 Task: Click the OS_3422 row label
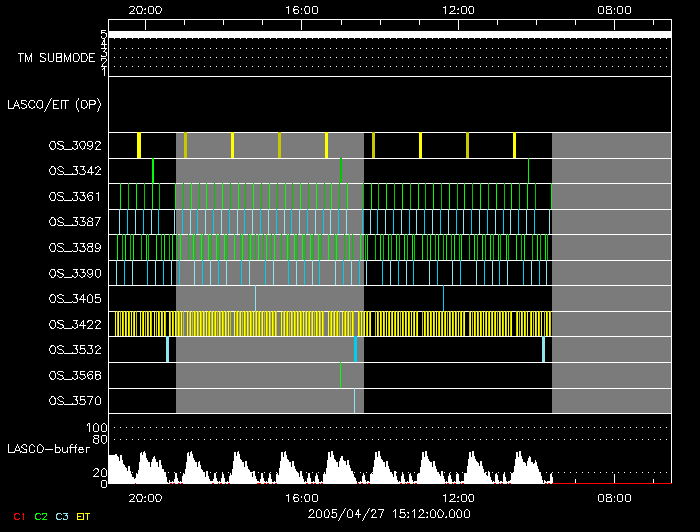click(x=75, y=324)
